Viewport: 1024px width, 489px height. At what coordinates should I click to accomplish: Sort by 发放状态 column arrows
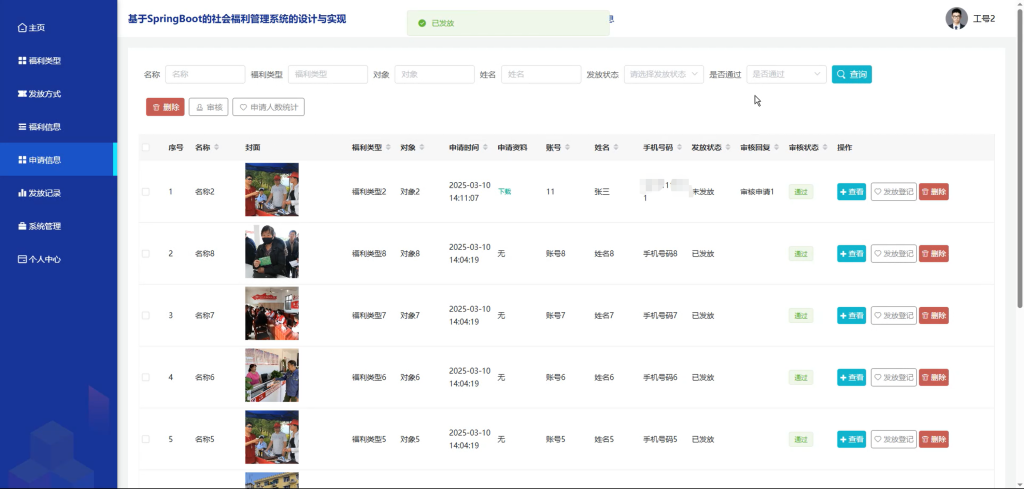tap(728, 148)
